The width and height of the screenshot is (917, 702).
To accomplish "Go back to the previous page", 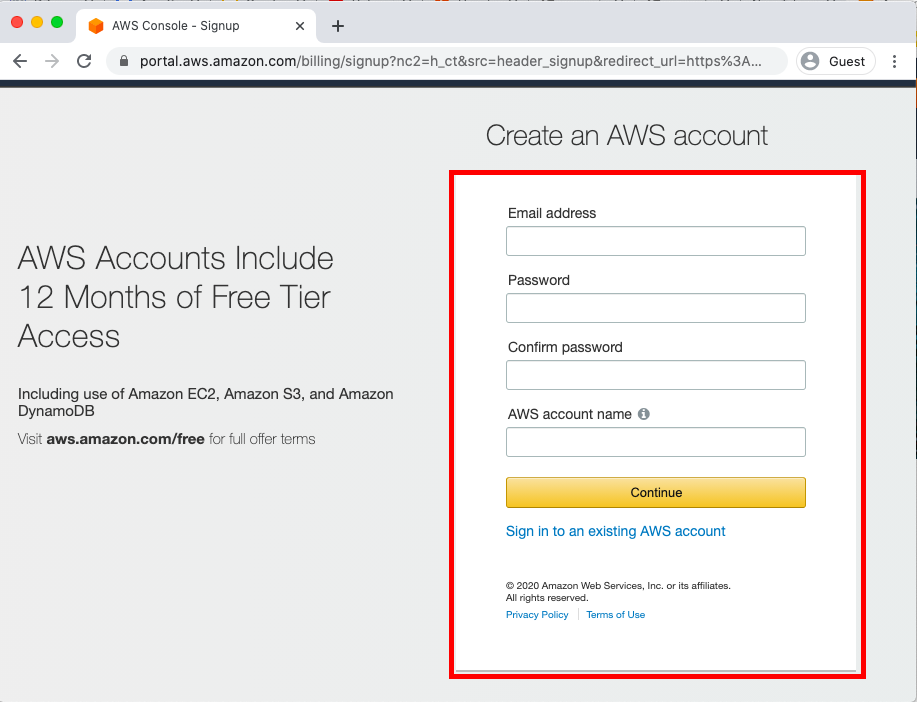I will click(x=20, y=61).
